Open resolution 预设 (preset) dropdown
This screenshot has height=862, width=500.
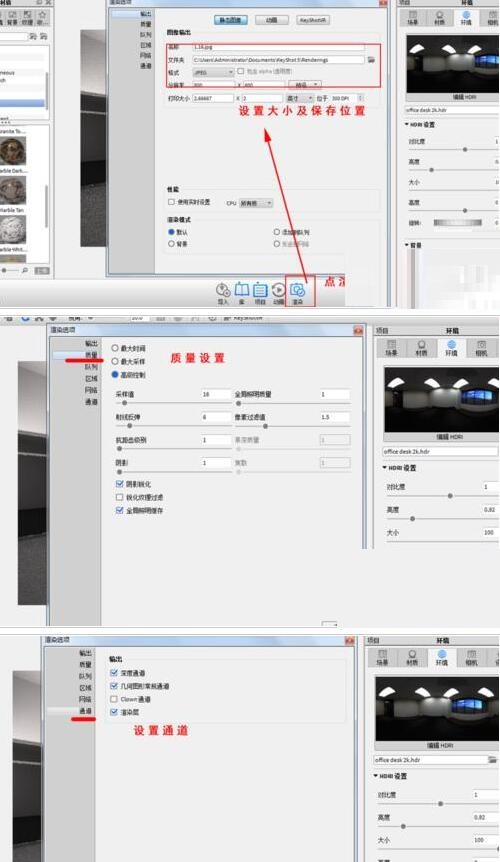point(305,85)
